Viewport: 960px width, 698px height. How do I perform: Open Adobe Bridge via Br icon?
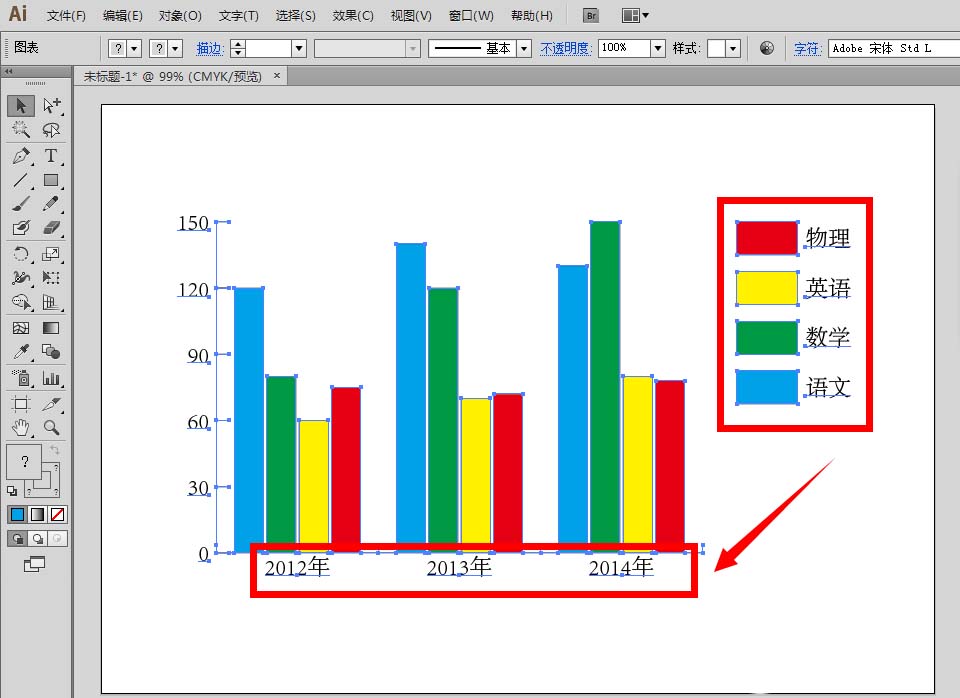pos(591,16)
